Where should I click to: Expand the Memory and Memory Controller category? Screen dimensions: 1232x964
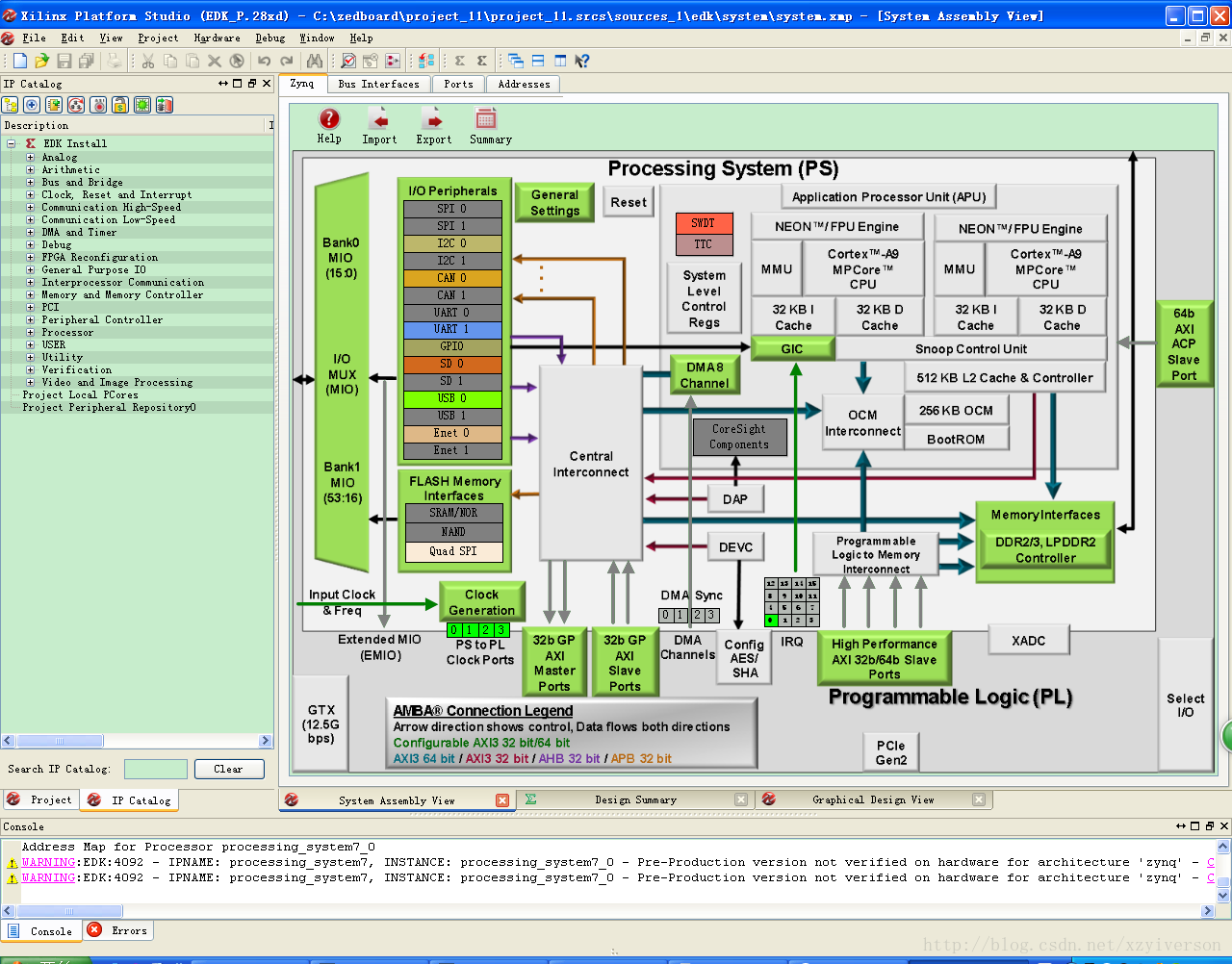point(30,294)
